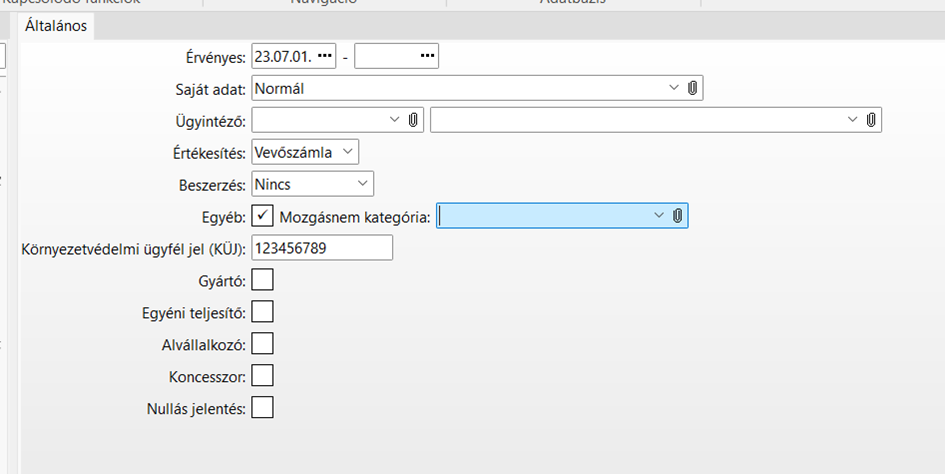Expand the Mozgásnem kategória dropdown
The height and width of the screenshot is (474, 945).
click(658, 215)
